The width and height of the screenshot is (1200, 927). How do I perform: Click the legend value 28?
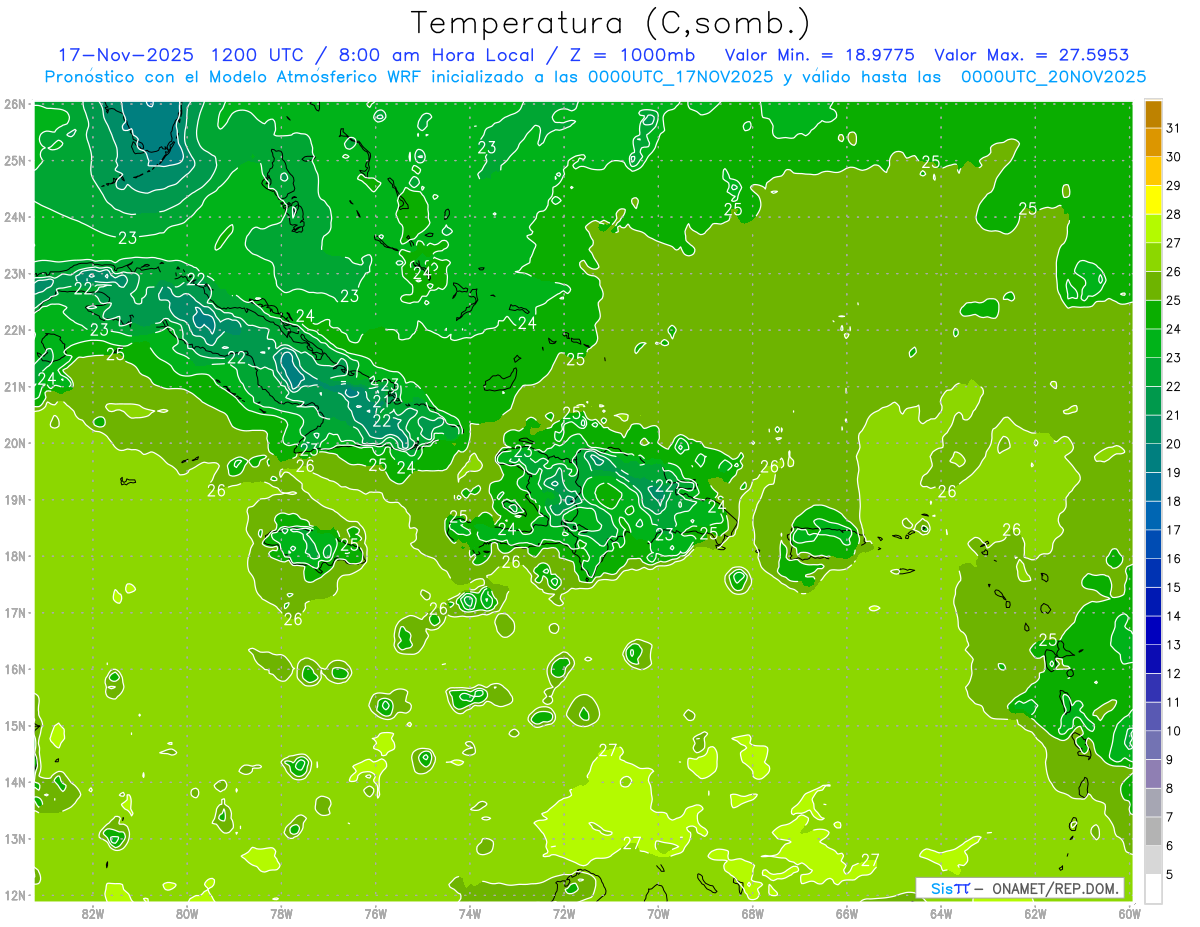1174,214
